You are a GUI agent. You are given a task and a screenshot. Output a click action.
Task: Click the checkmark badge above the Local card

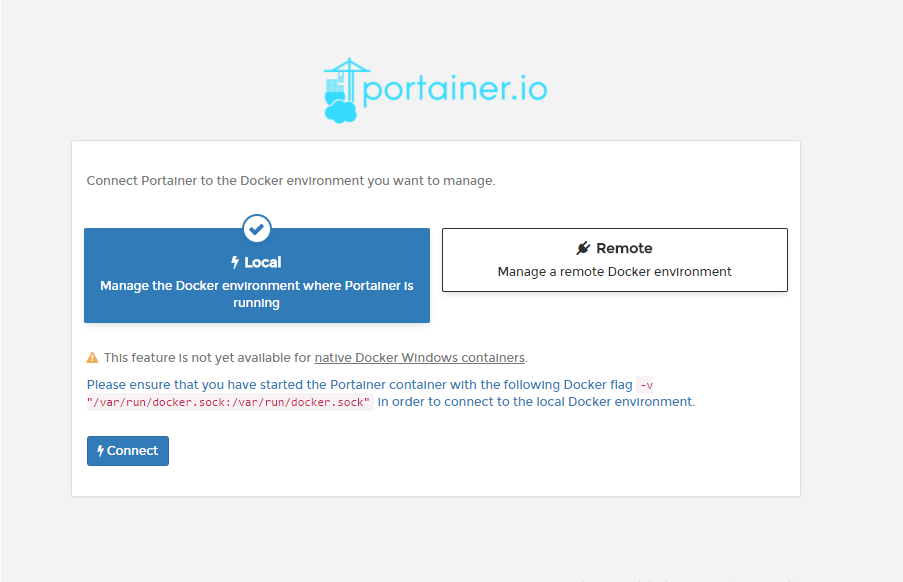256,228
